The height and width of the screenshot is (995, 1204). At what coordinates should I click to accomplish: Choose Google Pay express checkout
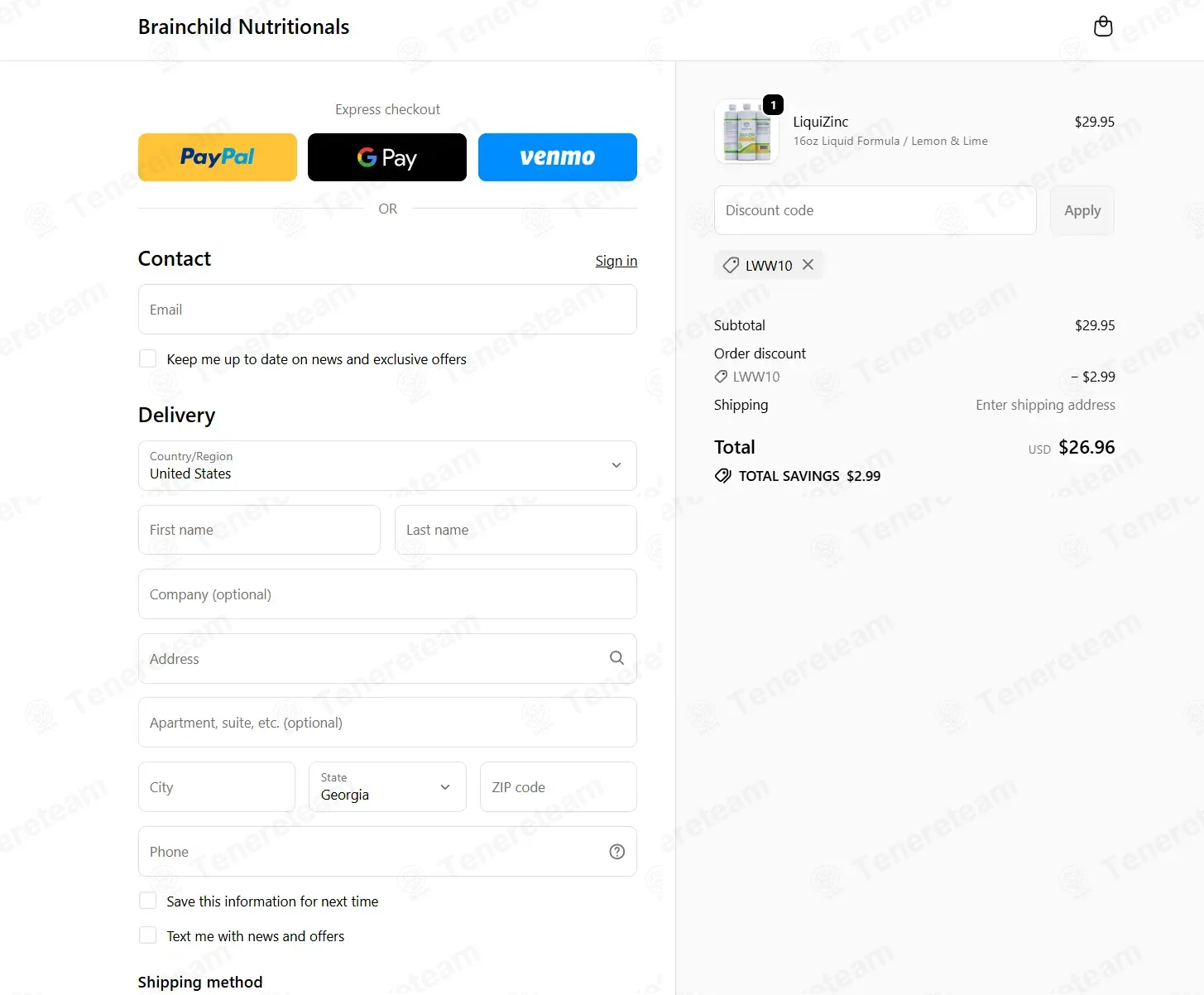387,157
